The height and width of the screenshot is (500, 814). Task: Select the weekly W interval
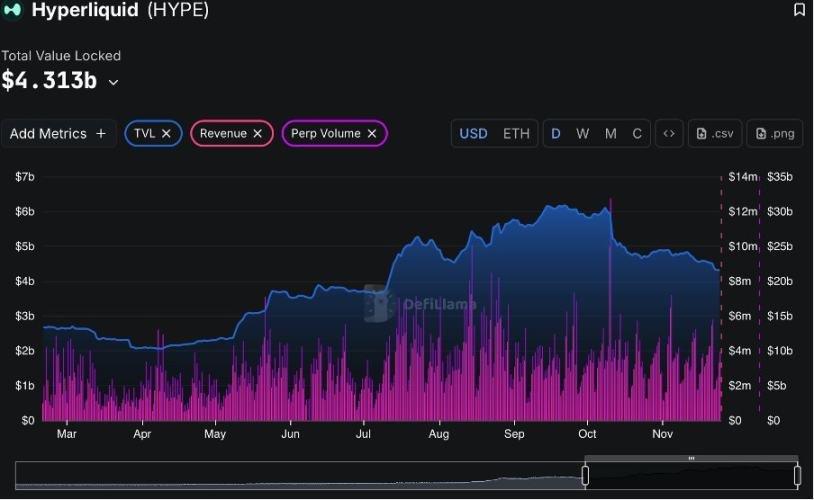pyautogui.click(x=583, y=133)
